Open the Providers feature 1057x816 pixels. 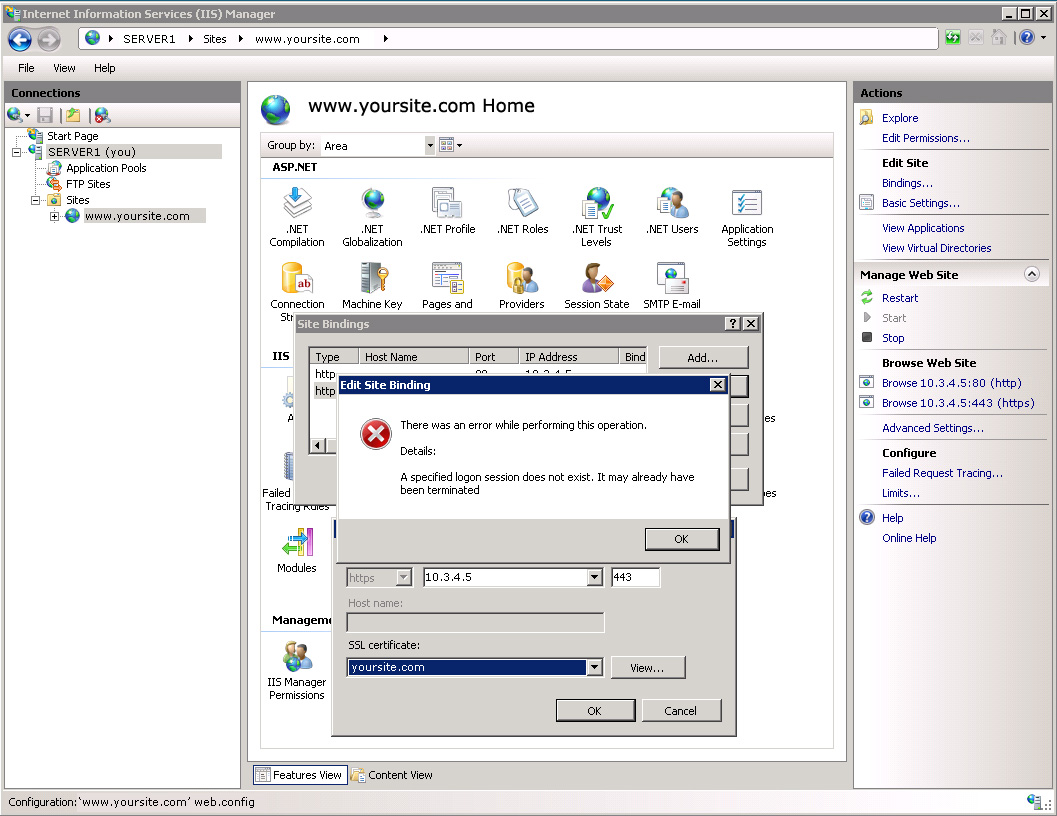pyautogui.click(x=522, y=286)
